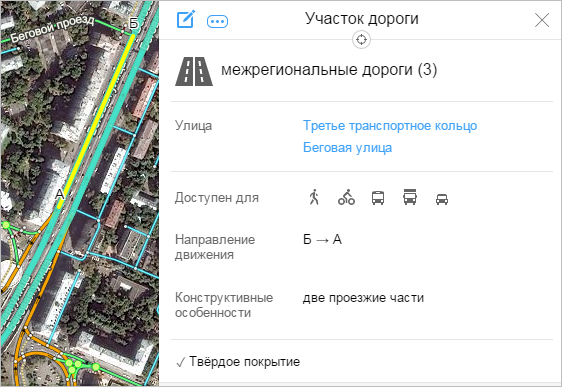This screenshot has width=562, height=387.
Task: Click the Доступен для field label
Action: (x=217, y=197)
